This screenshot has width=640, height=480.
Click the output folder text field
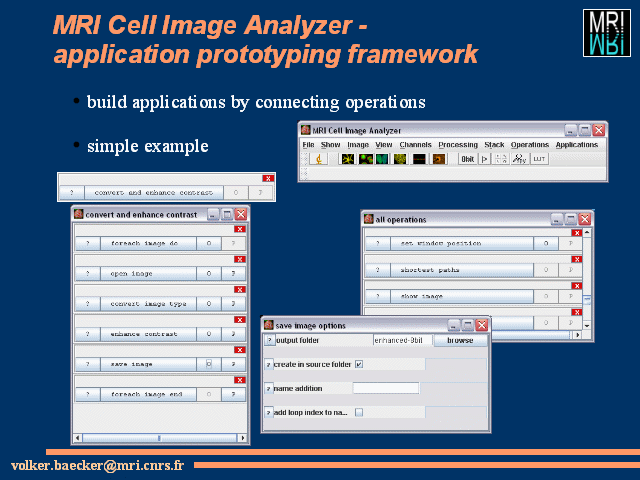click(x=402, y=340)
